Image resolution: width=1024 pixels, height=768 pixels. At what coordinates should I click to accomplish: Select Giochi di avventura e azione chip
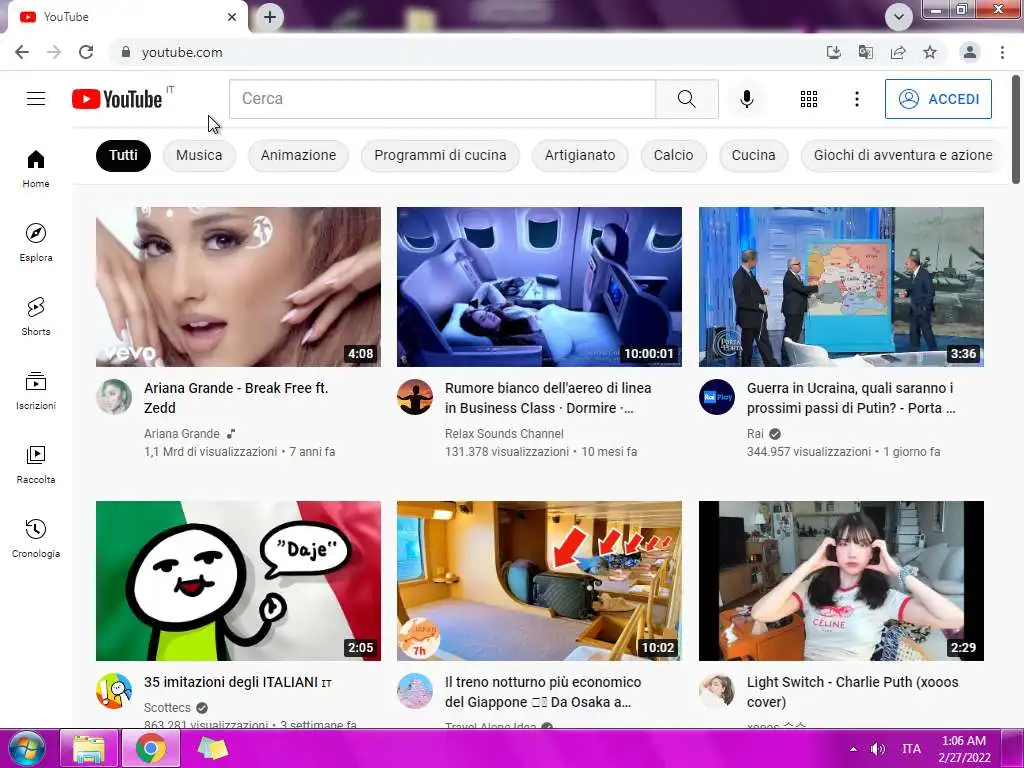coord(903,155)
